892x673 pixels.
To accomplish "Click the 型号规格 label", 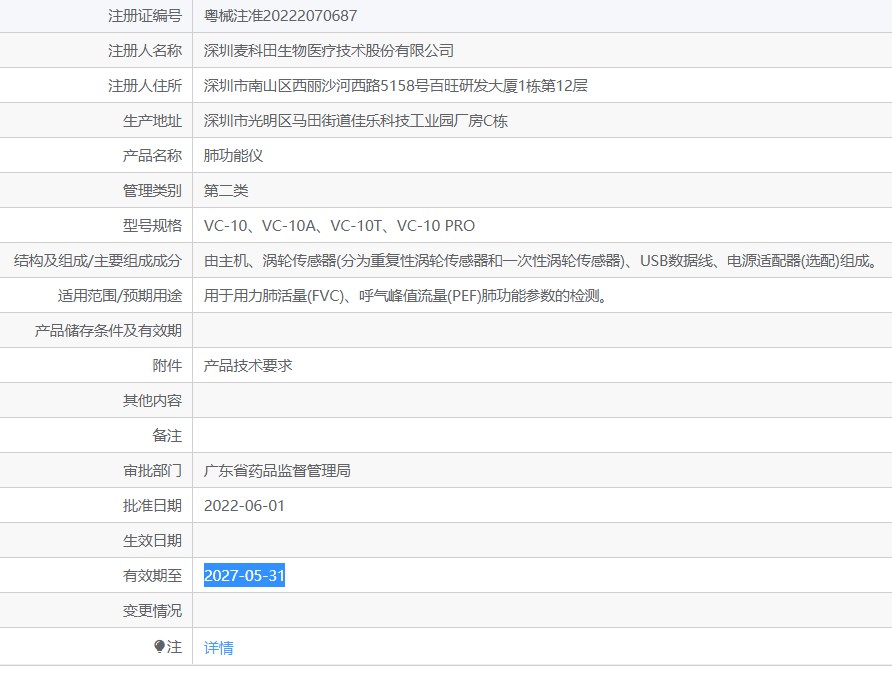I will coord(152,226).
